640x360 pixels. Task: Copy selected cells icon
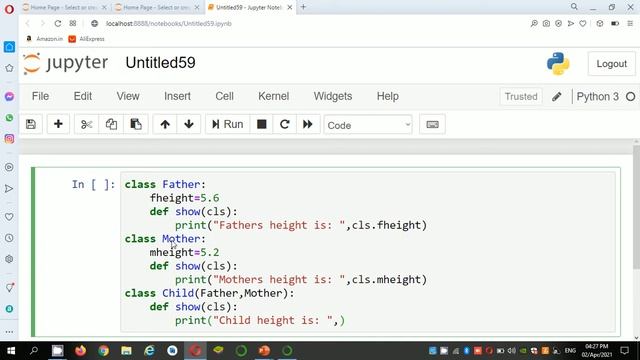111,124
